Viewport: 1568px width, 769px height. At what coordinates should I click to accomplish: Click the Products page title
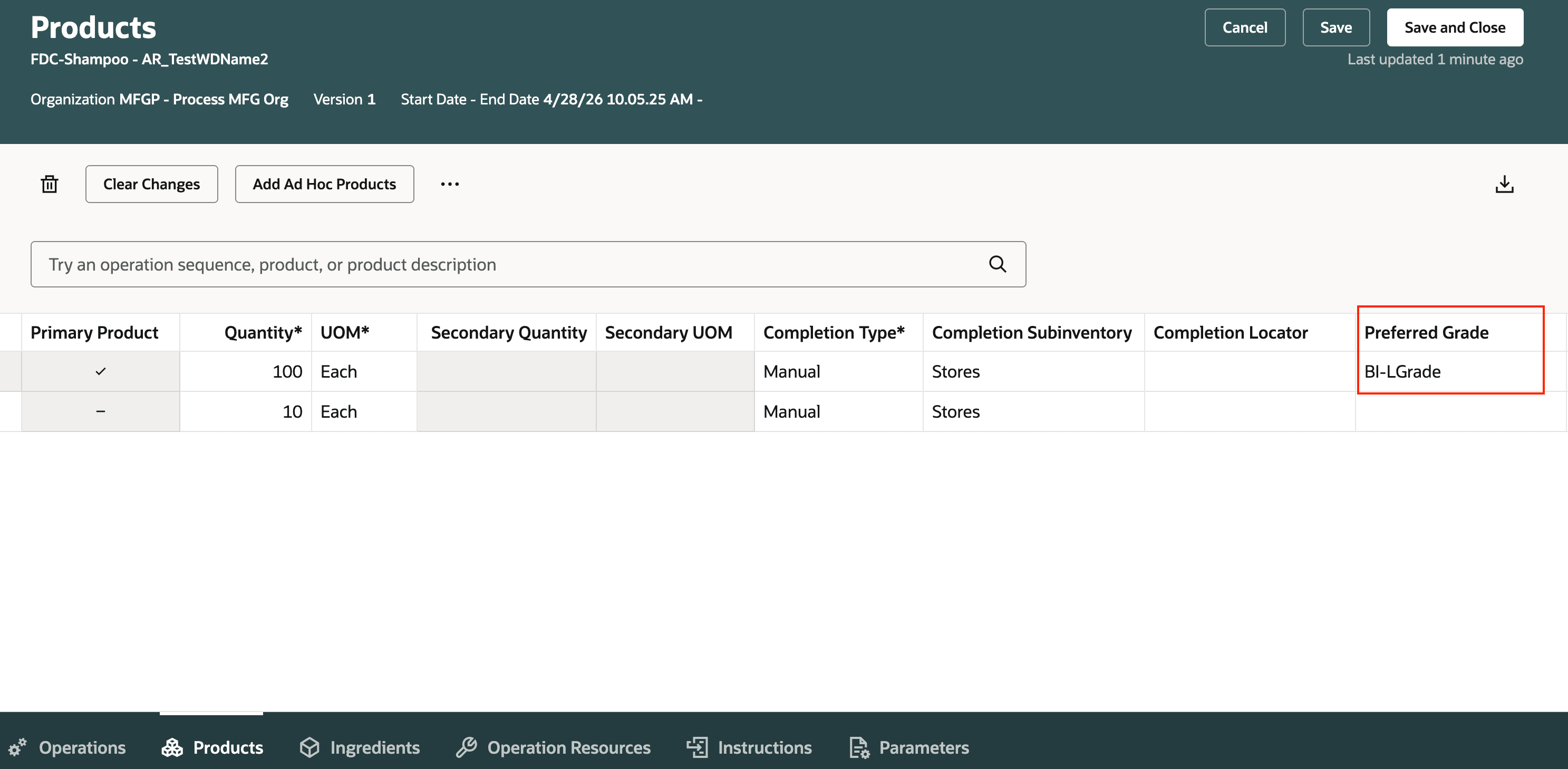pyautogui.click(x=93, y=27)
